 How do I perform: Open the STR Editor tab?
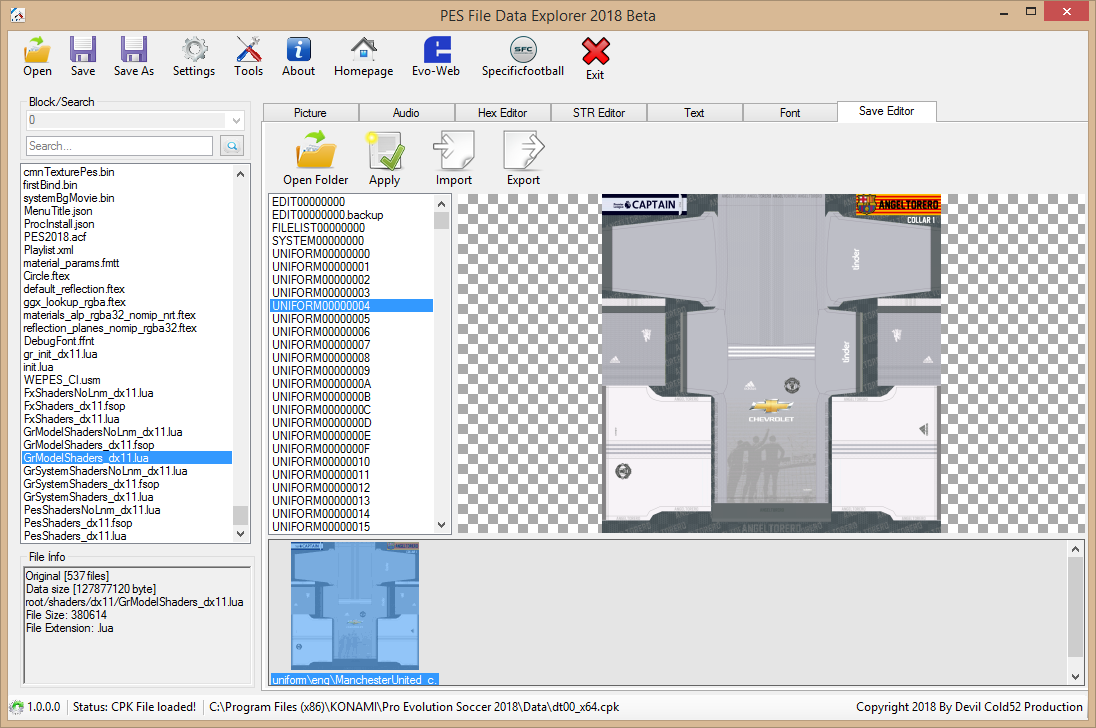pos(598,112)
